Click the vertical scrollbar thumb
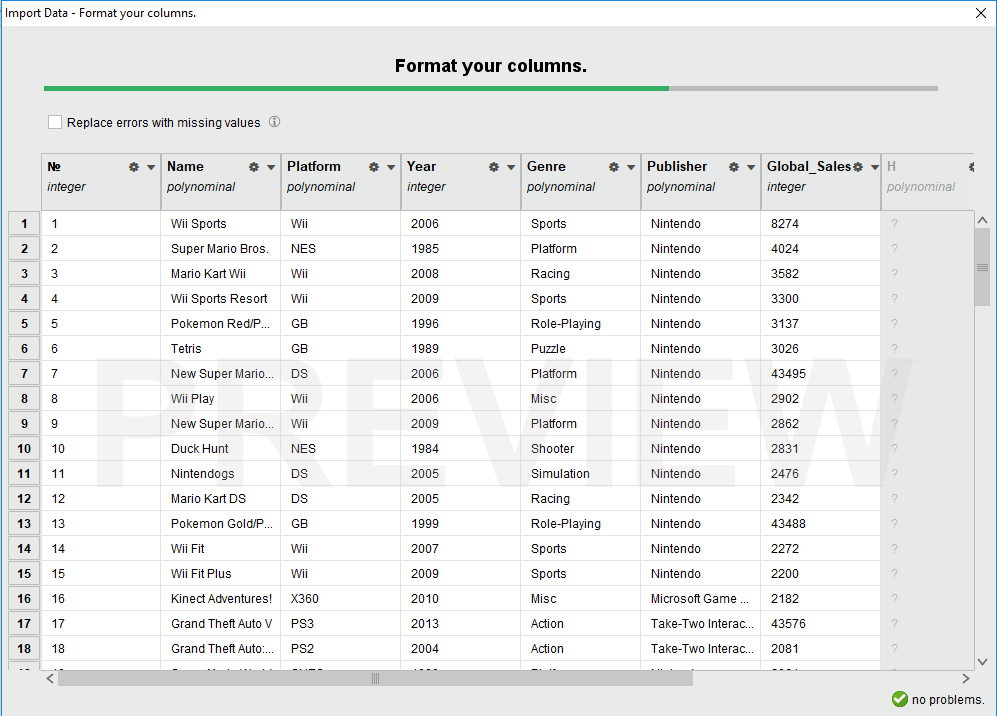This screenshot has height=716, width=997. pos(982,267)
